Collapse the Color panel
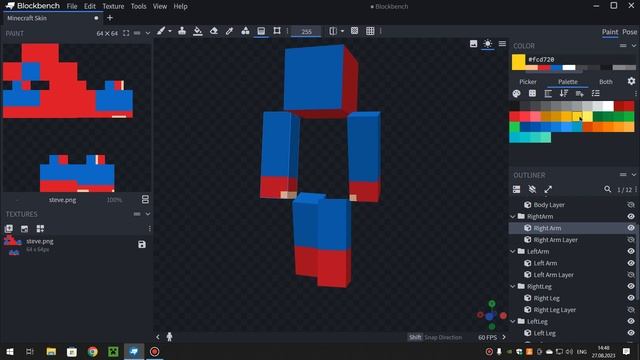This screenshot has height=360, width=640. coord(634,46)
